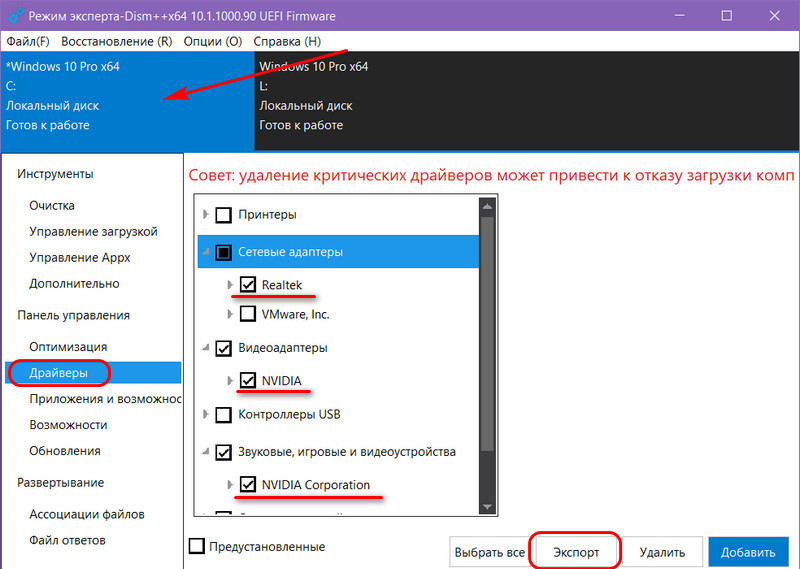Click the Выбрать все button
Image resolution: width=800 pixels, height=569 pixels.
point(489,552)
